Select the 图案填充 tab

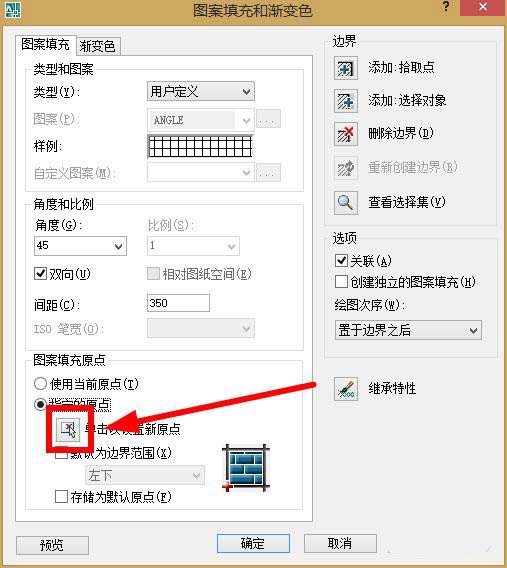46,45
